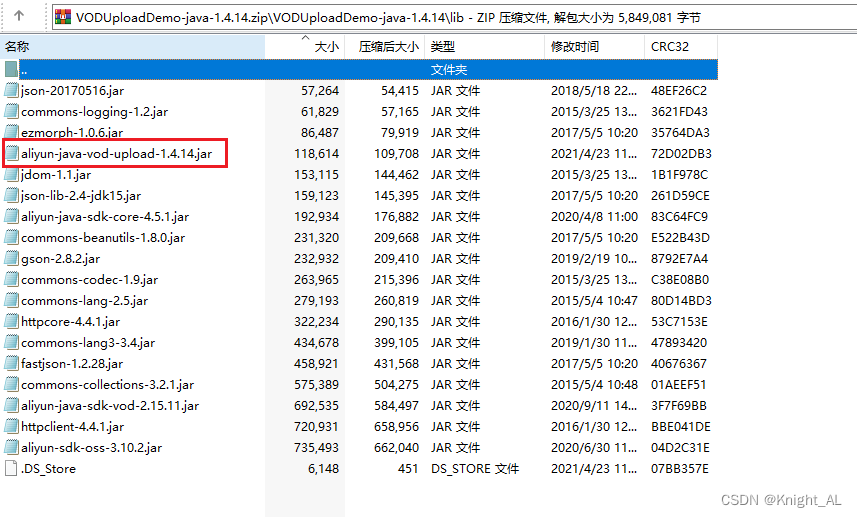Select httpclient-4.4.1.jar file icon
This screenshot has height=517, width=857.
11,426
